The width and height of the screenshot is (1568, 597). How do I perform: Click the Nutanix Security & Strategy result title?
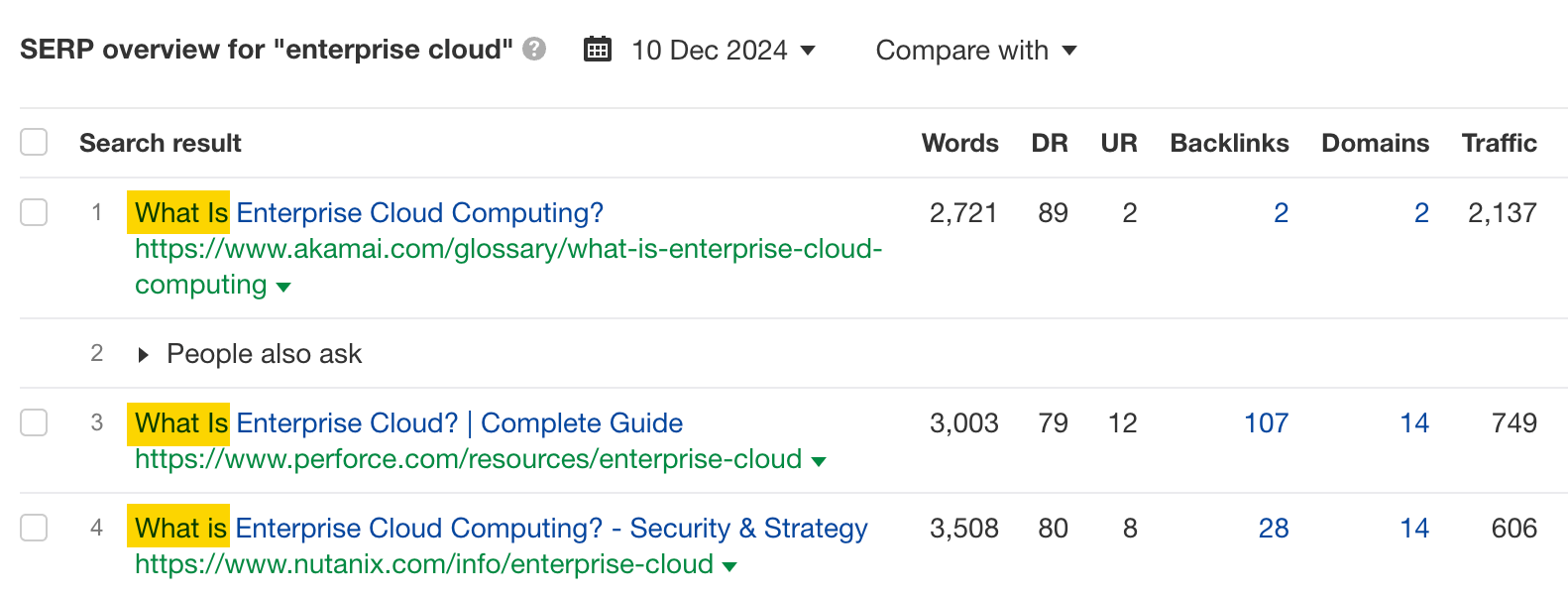click(496, 529)
